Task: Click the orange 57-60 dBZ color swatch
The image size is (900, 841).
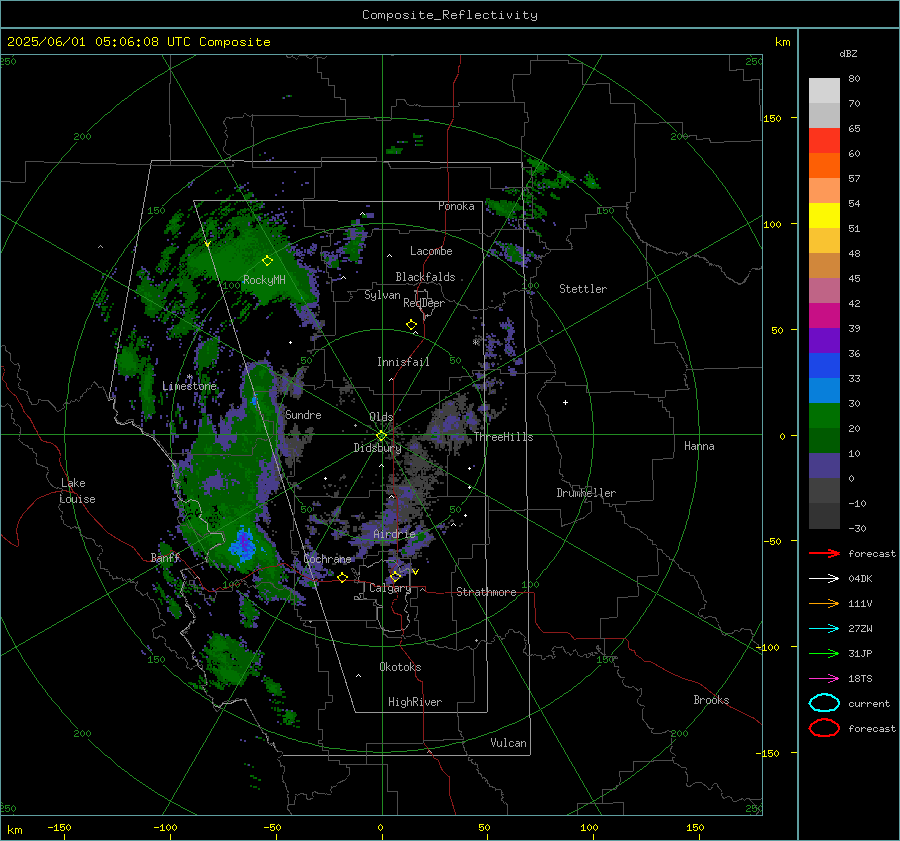Action: pyautogui.click(x=824, y=166)
